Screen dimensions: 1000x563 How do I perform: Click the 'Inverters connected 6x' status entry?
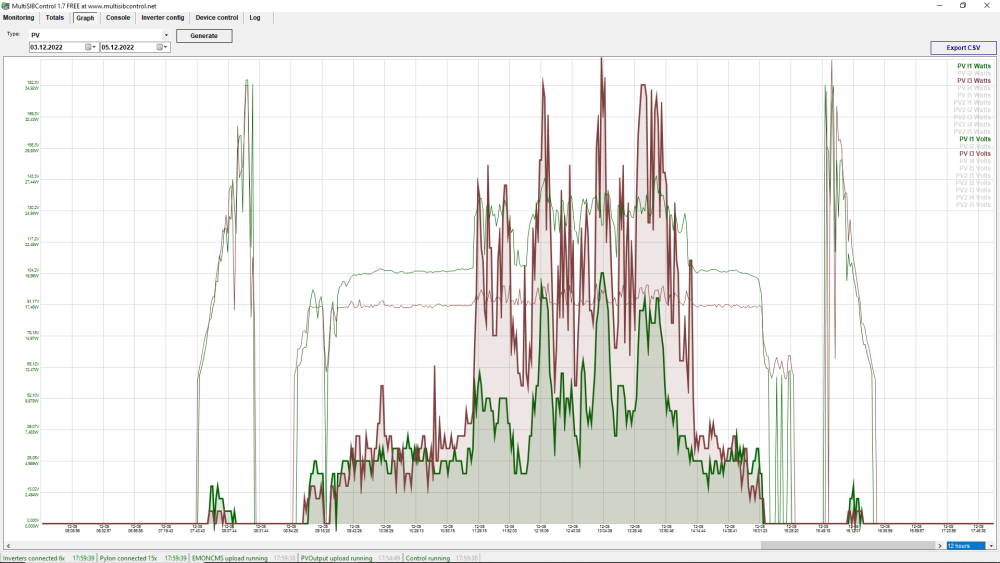pos(33,559)
